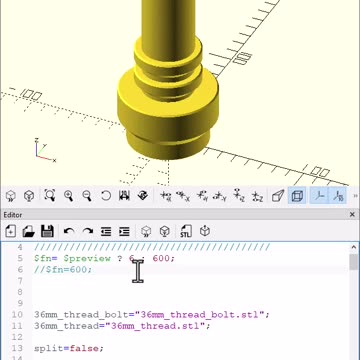The width and height of the screenshot is (360, 360).
Task: Indent the selected code
Action: point(124,231)
